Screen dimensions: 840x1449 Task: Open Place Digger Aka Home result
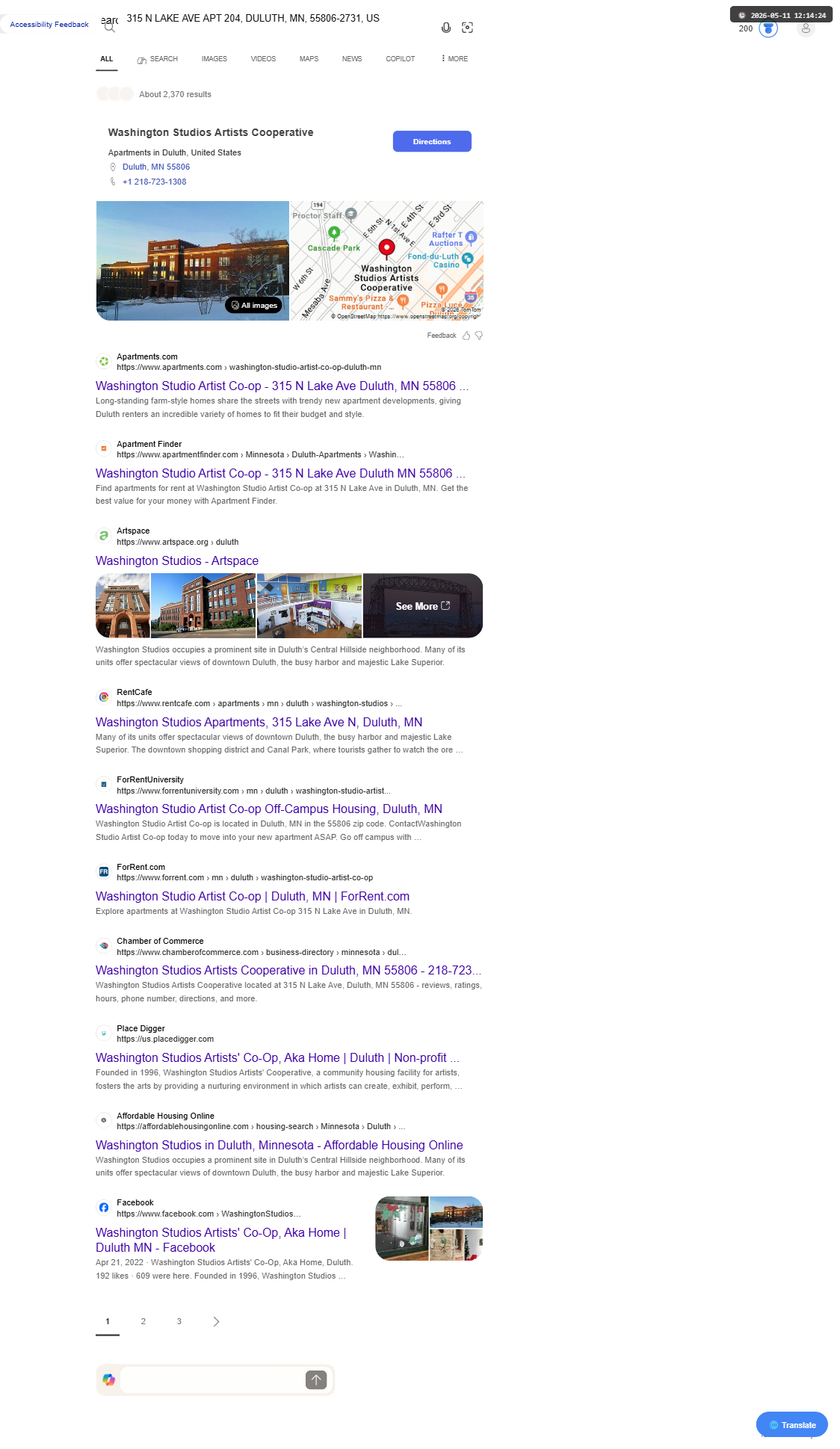pos(277,1058)
